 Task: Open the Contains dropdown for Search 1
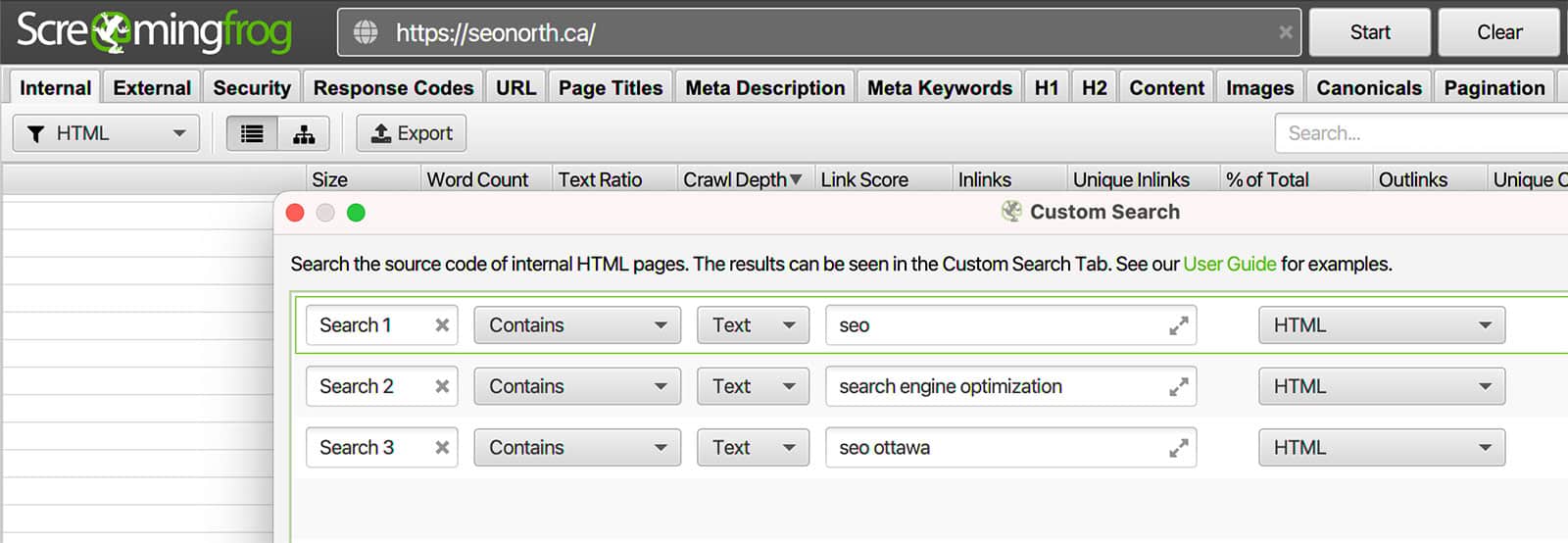577,325
